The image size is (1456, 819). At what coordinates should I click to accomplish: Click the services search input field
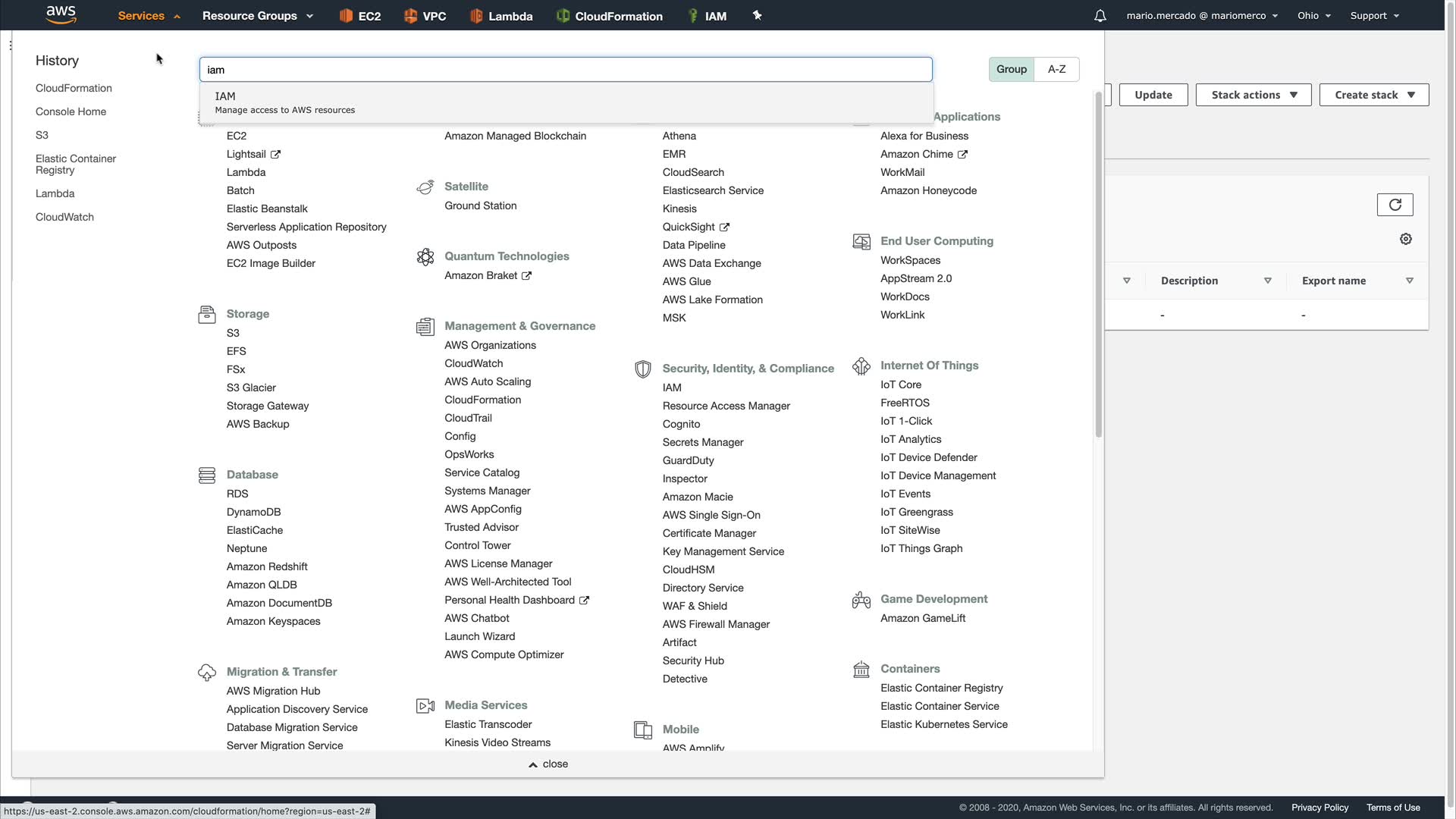click(x=565, y=70)
